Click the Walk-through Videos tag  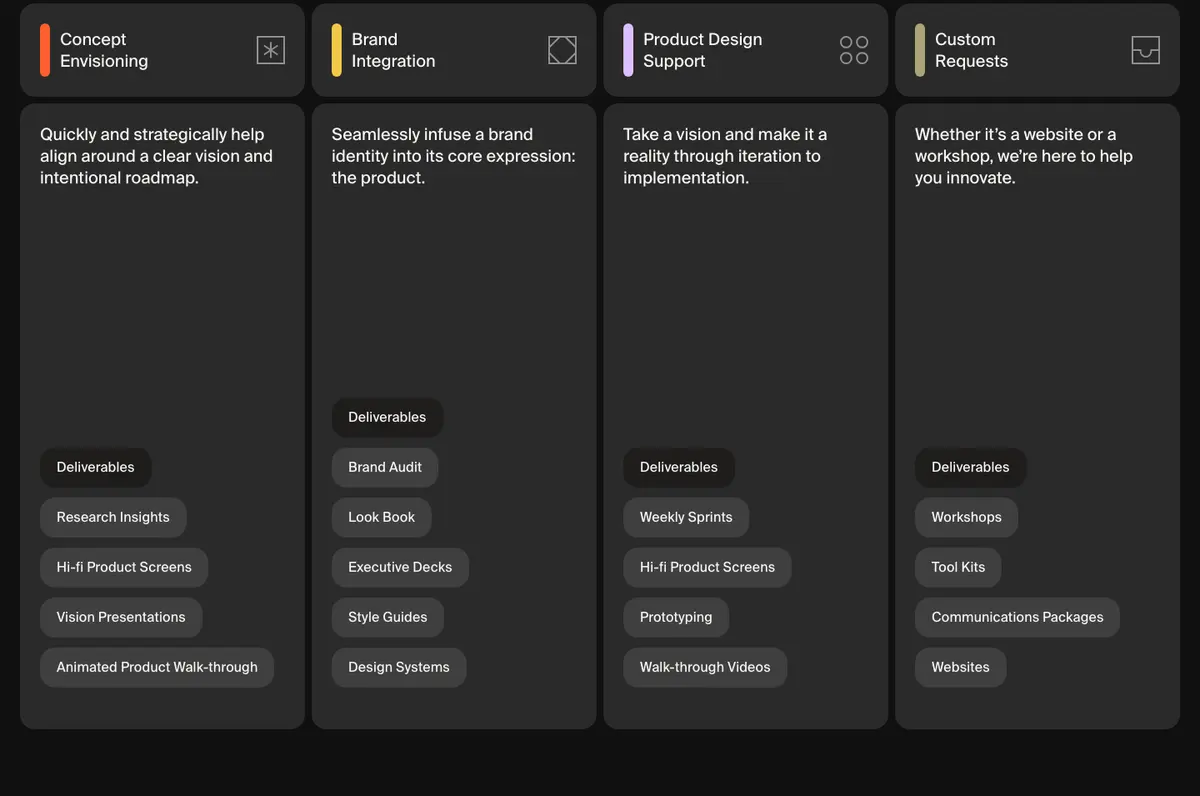pyautogui.click(x=705, y=667)
